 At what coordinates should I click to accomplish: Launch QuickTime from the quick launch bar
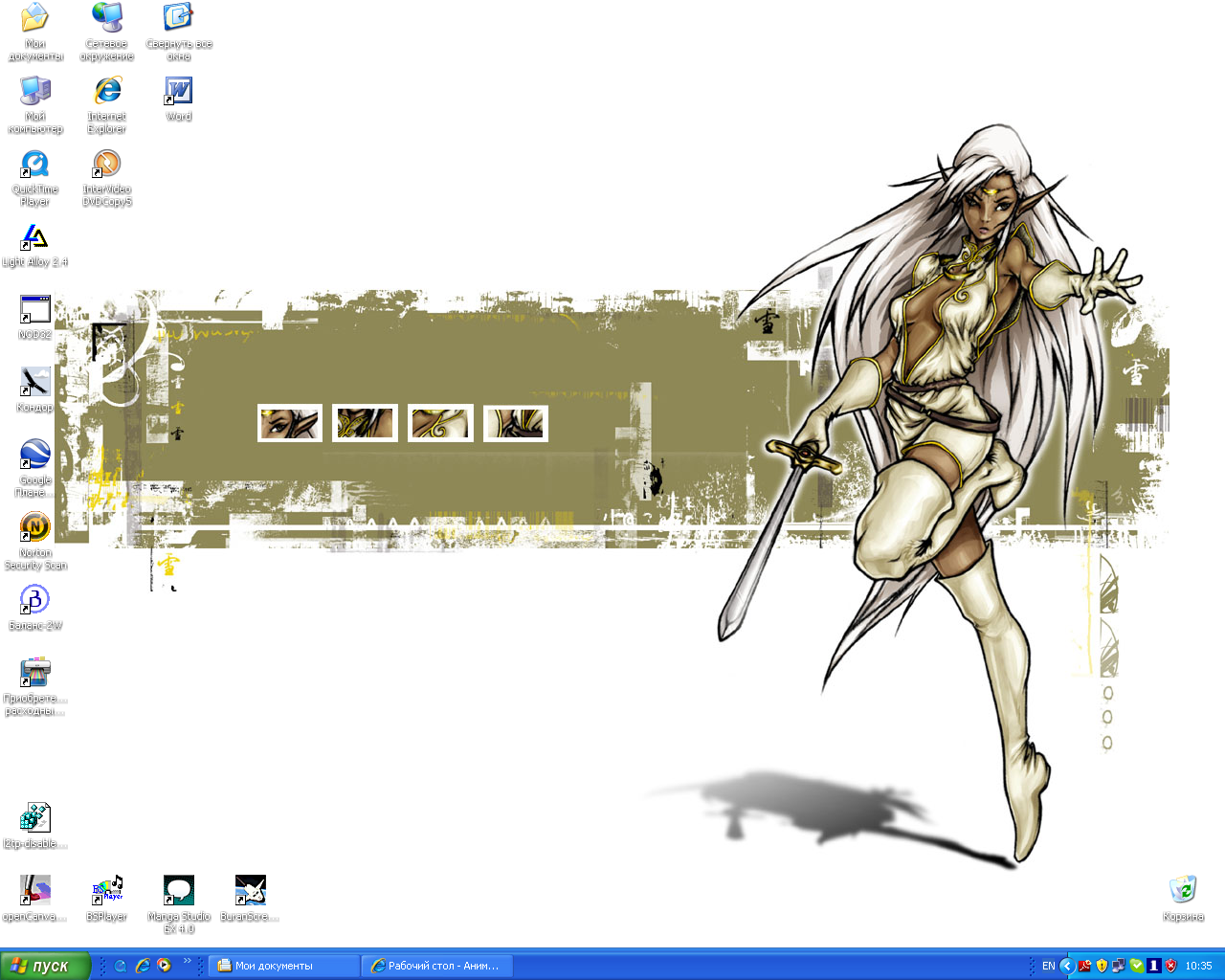point(121,966)
